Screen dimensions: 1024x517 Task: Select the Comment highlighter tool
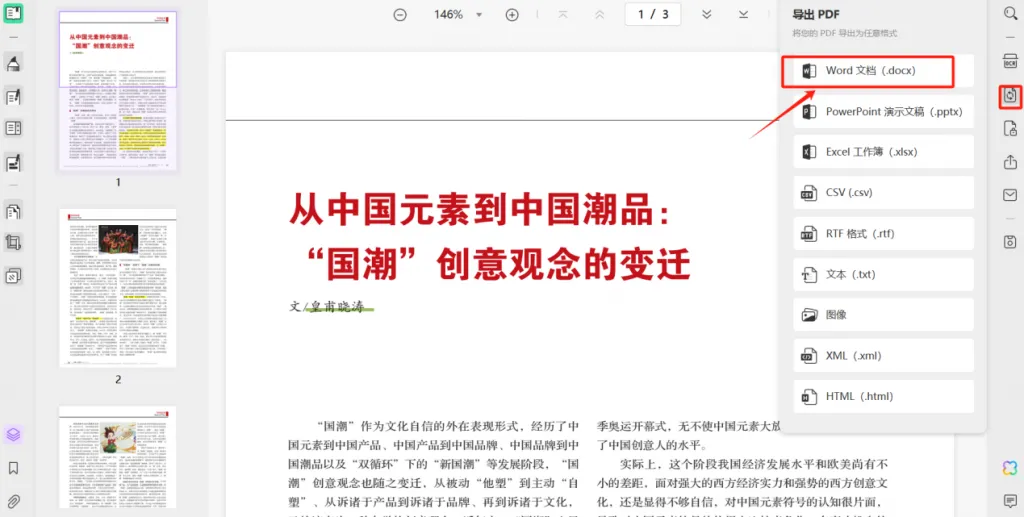pos(13,63)
